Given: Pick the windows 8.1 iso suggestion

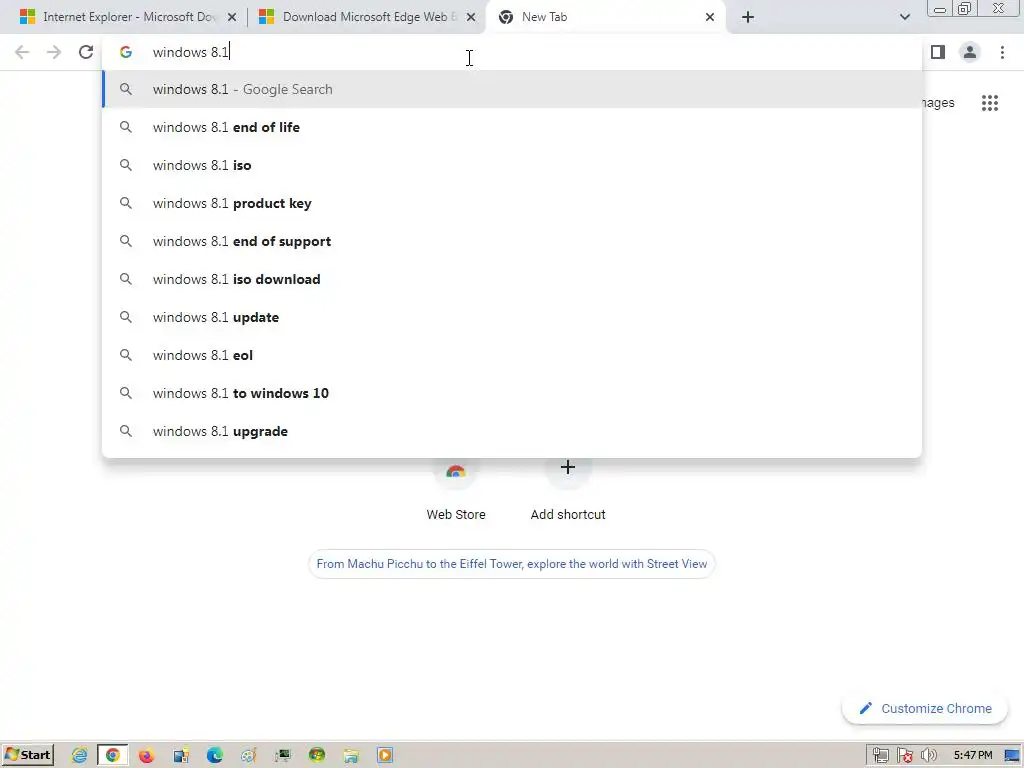Looking at the screenshot, I should click(512, 165).
